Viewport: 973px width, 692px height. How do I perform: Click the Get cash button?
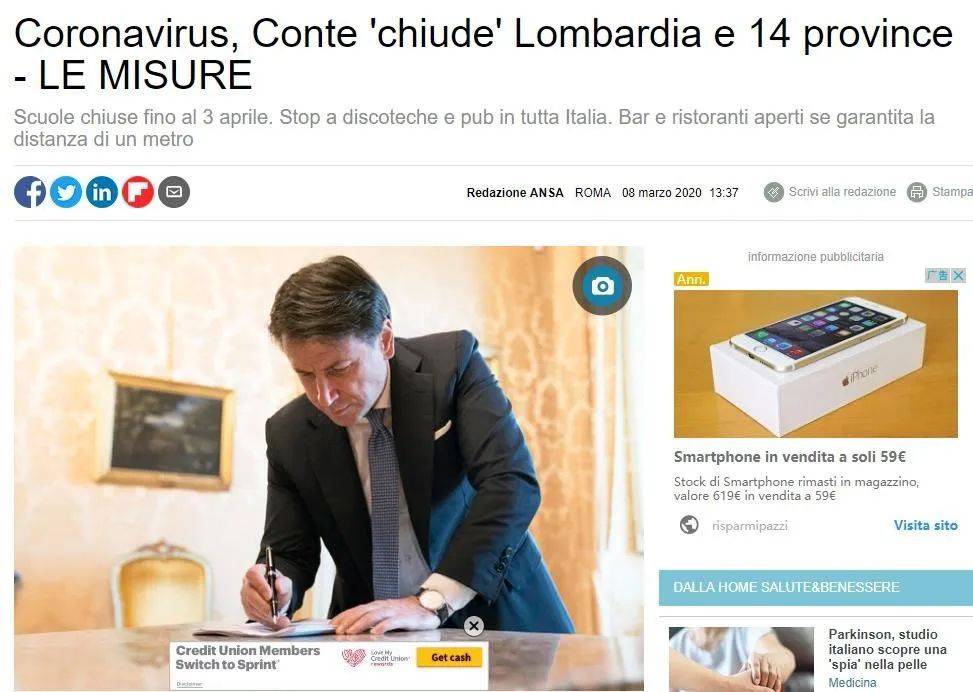coord(450,657)
